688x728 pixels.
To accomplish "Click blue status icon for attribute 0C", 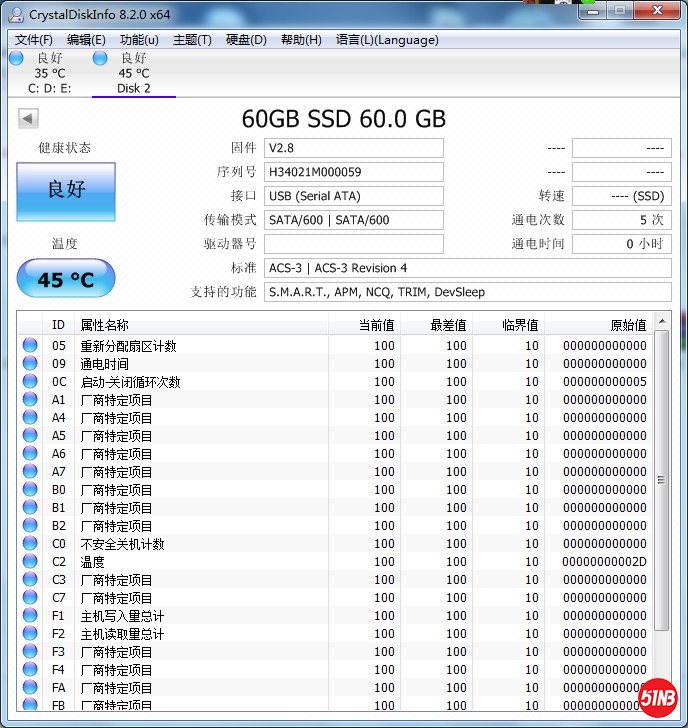I will coord(30,382).
